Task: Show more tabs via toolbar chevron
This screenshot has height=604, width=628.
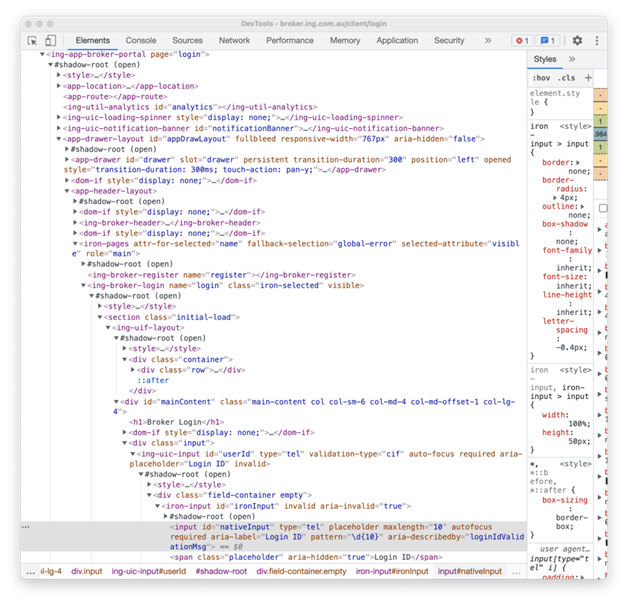Action: coord(487,41)
